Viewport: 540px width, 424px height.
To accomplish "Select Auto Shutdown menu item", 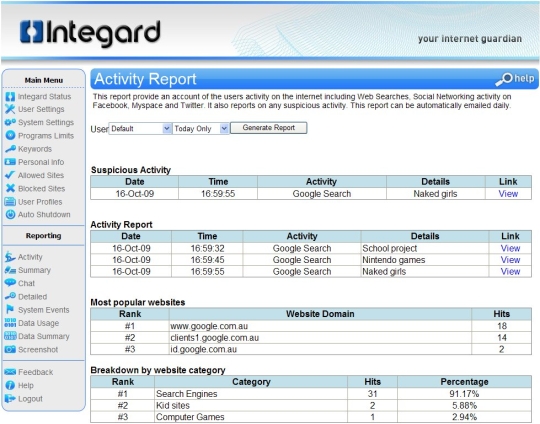I will coord(44,215).
